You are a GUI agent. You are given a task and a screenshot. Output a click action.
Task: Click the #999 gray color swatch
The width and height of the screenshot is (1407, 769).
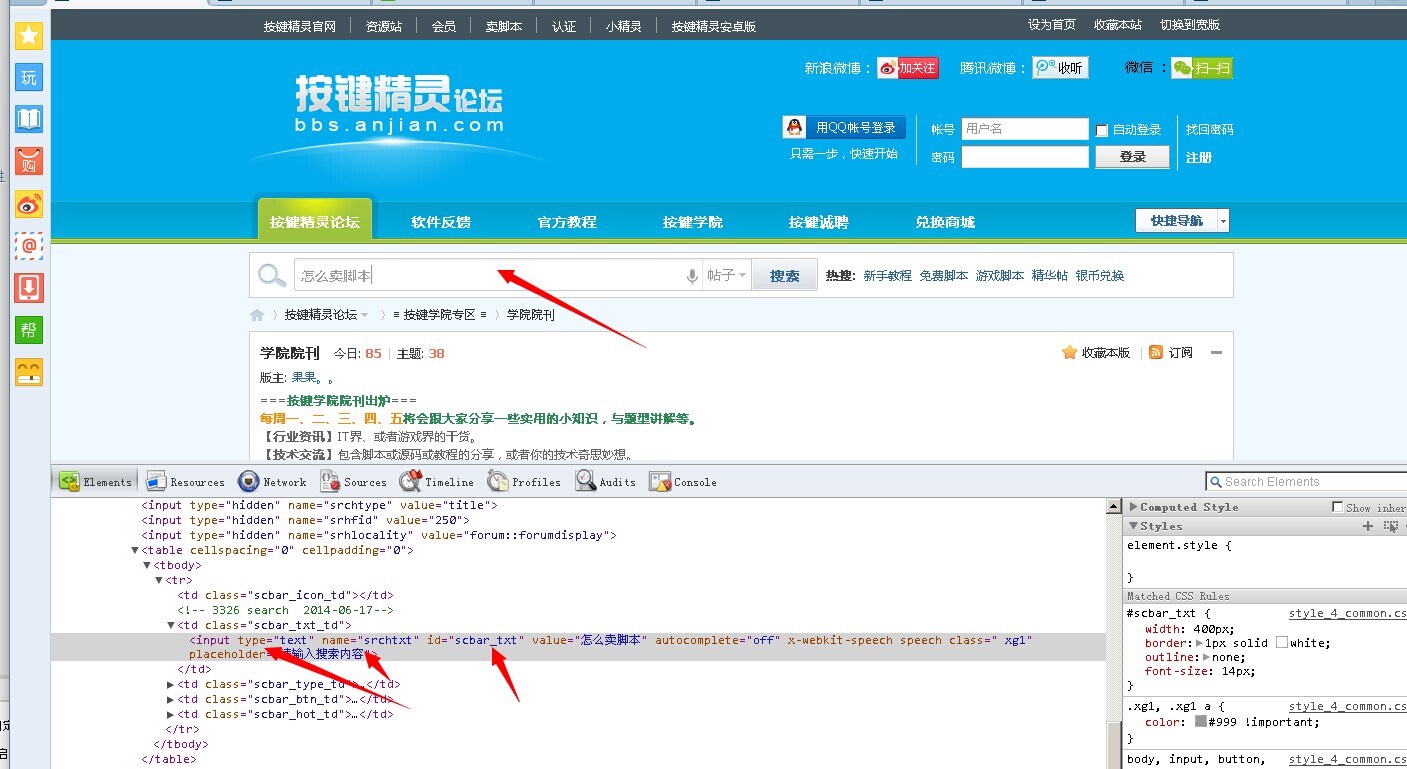point(1201,722)
